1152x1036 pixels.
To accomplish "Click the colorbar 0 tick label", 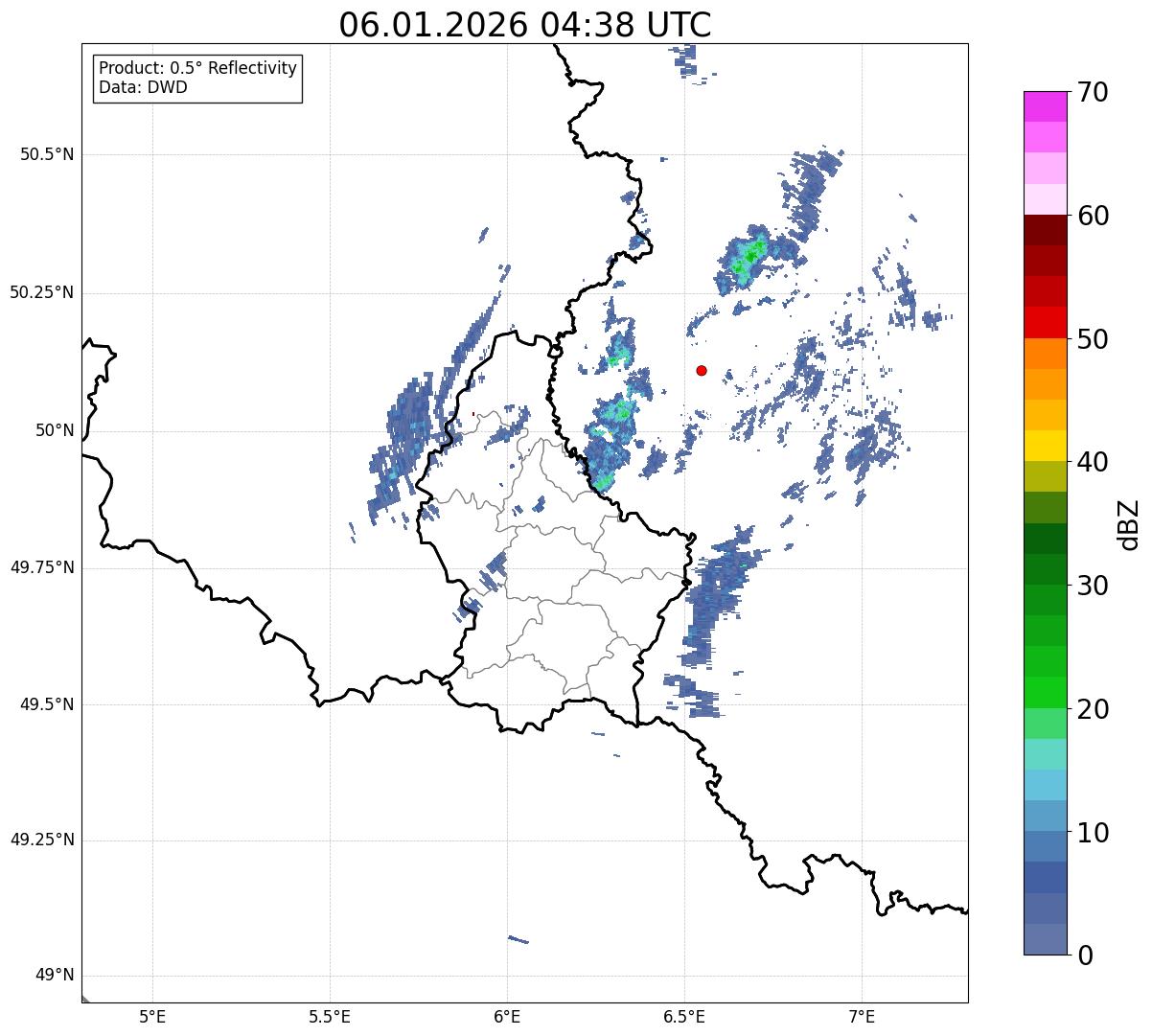I will (x=1085, y=955).
